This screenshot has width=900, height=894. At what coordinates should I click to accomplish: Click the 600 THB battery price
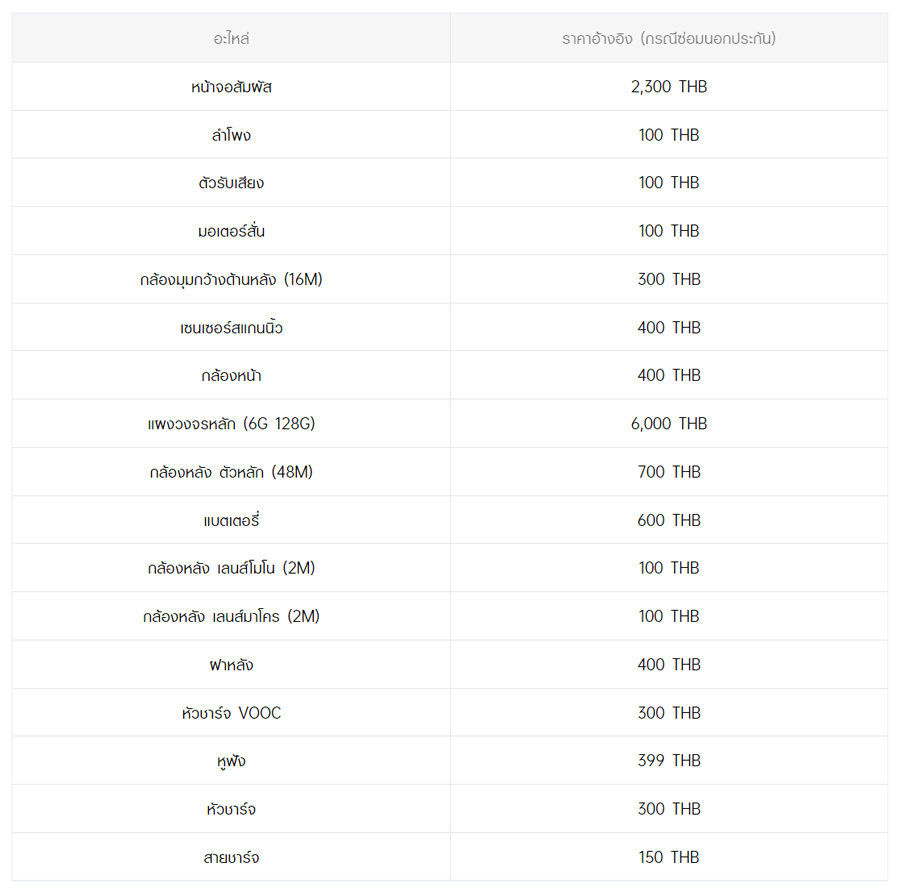pyautogui.click(x=668, y=520)
